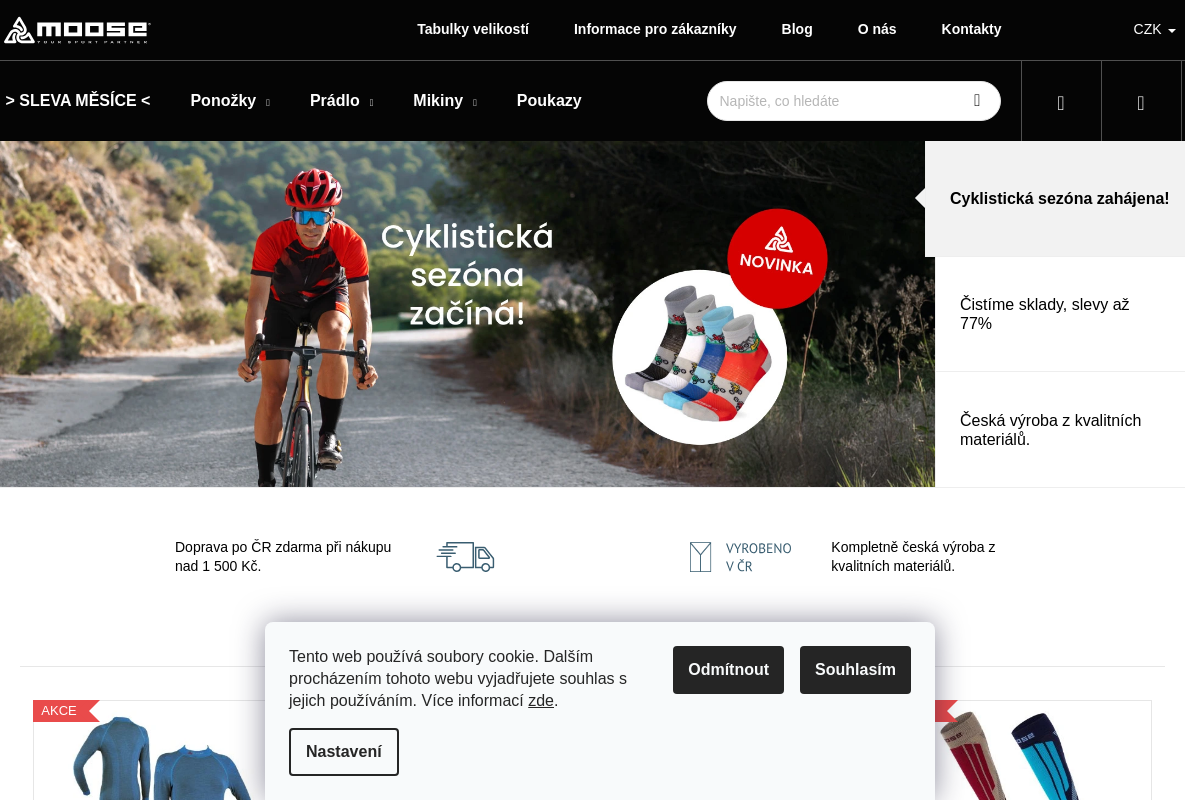This screenshot has height=800, width=1200.
Task: Click the Vyrobeno v ČR icon
Action: pos(740,557)
